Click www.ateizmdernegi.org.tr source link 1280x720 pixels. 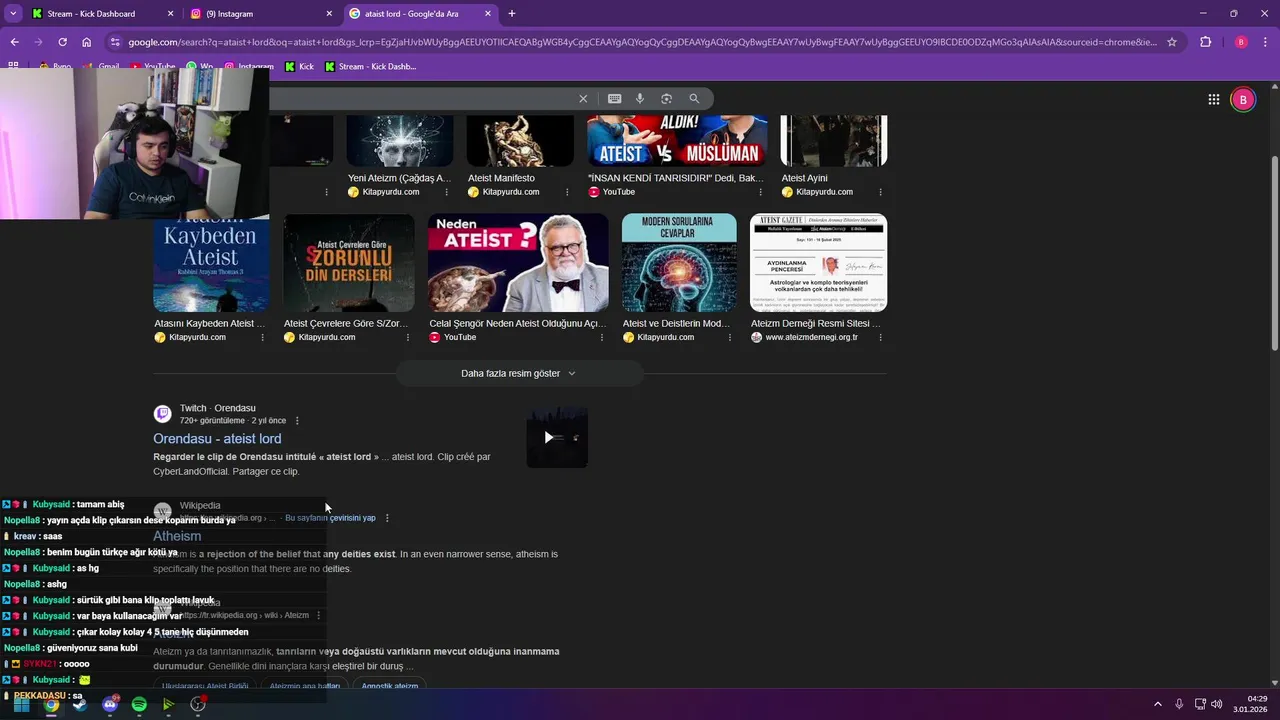point(811,338)
